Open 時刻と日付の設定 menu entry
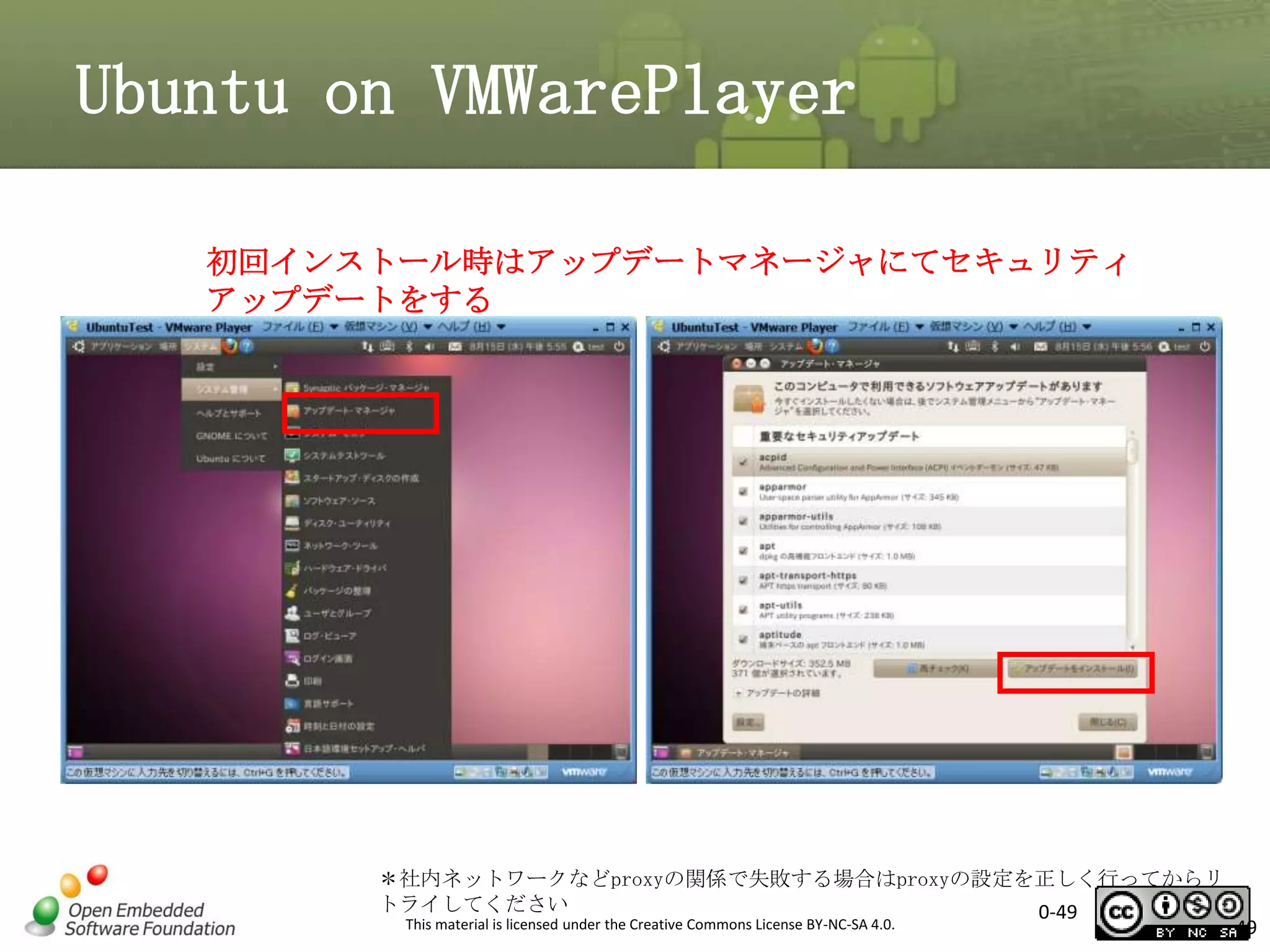The image size is (1270, 952). pos(366,726)
